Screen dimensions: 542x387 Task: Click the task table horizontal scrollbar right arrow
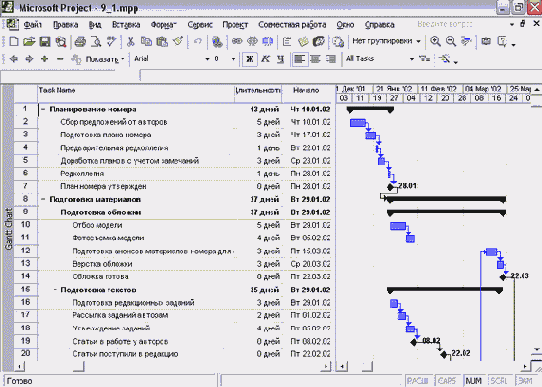click(326, 366)
